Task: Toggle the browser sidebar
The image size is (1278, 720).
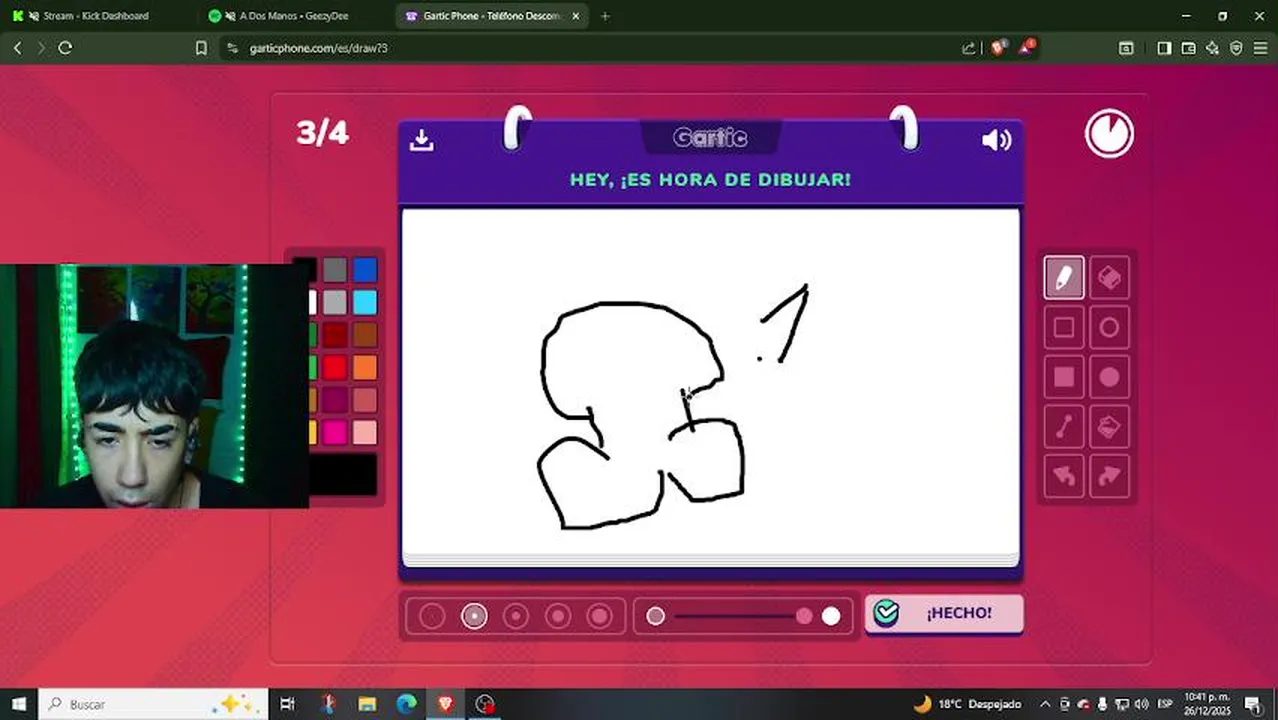Action: tap(1164, 48)
